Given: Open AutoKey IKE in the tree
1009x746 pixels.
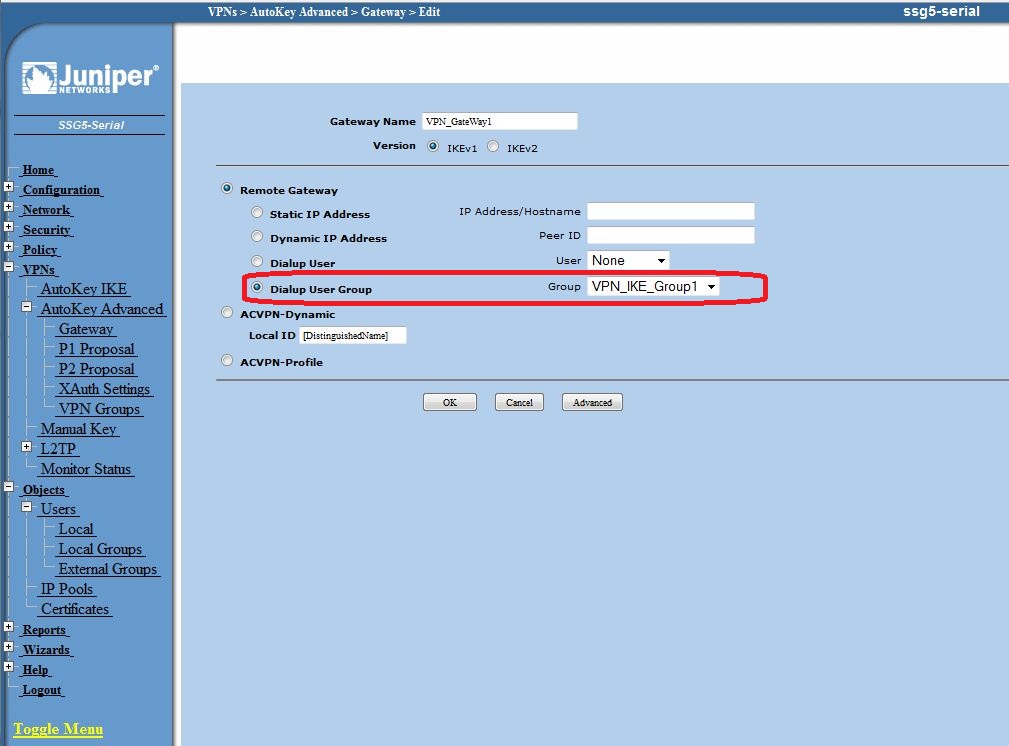Looking at the screenshot, I should click(84, 289).
